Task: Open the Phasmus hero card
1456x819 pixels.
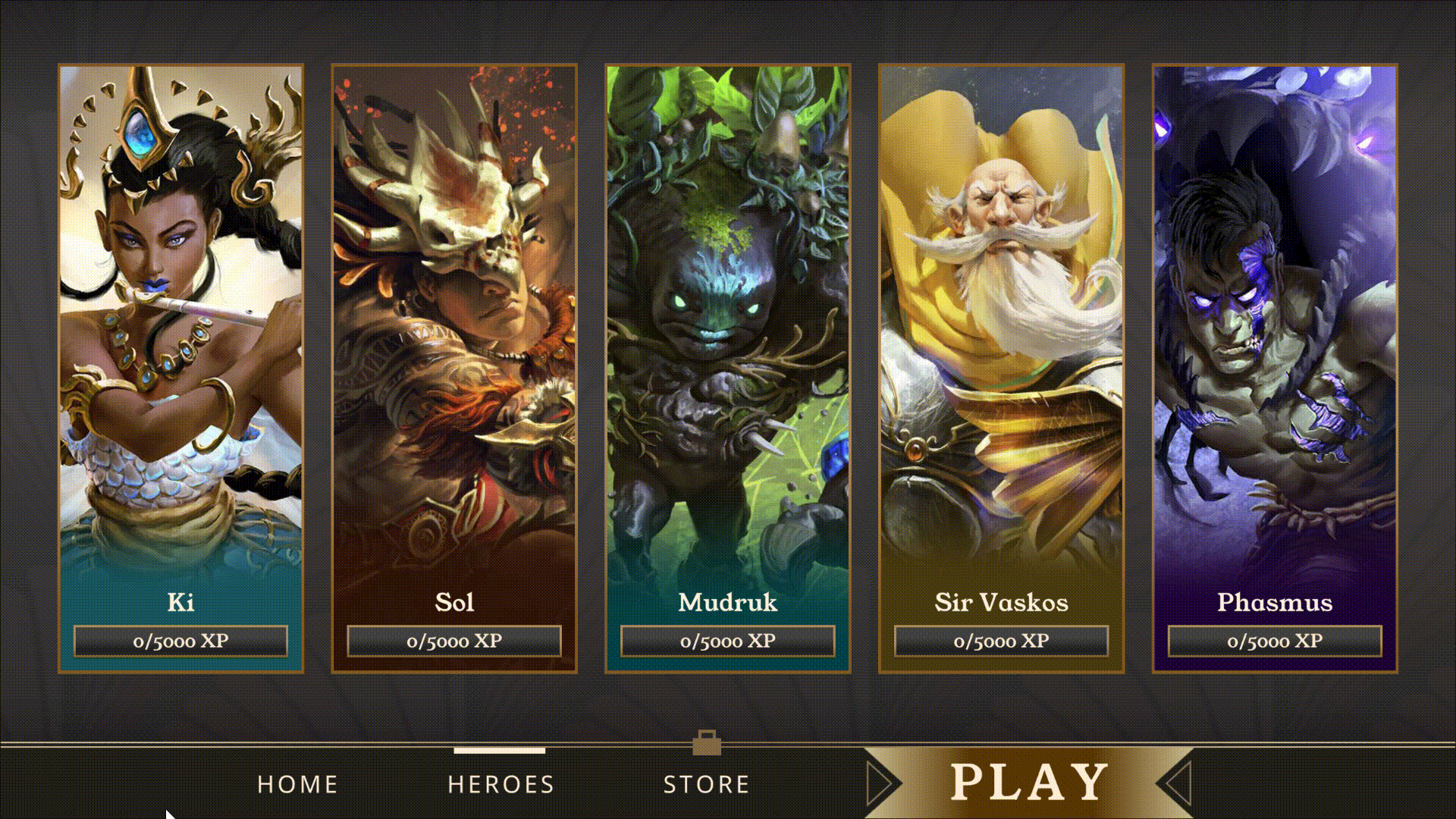Action: pos(1275,369)
